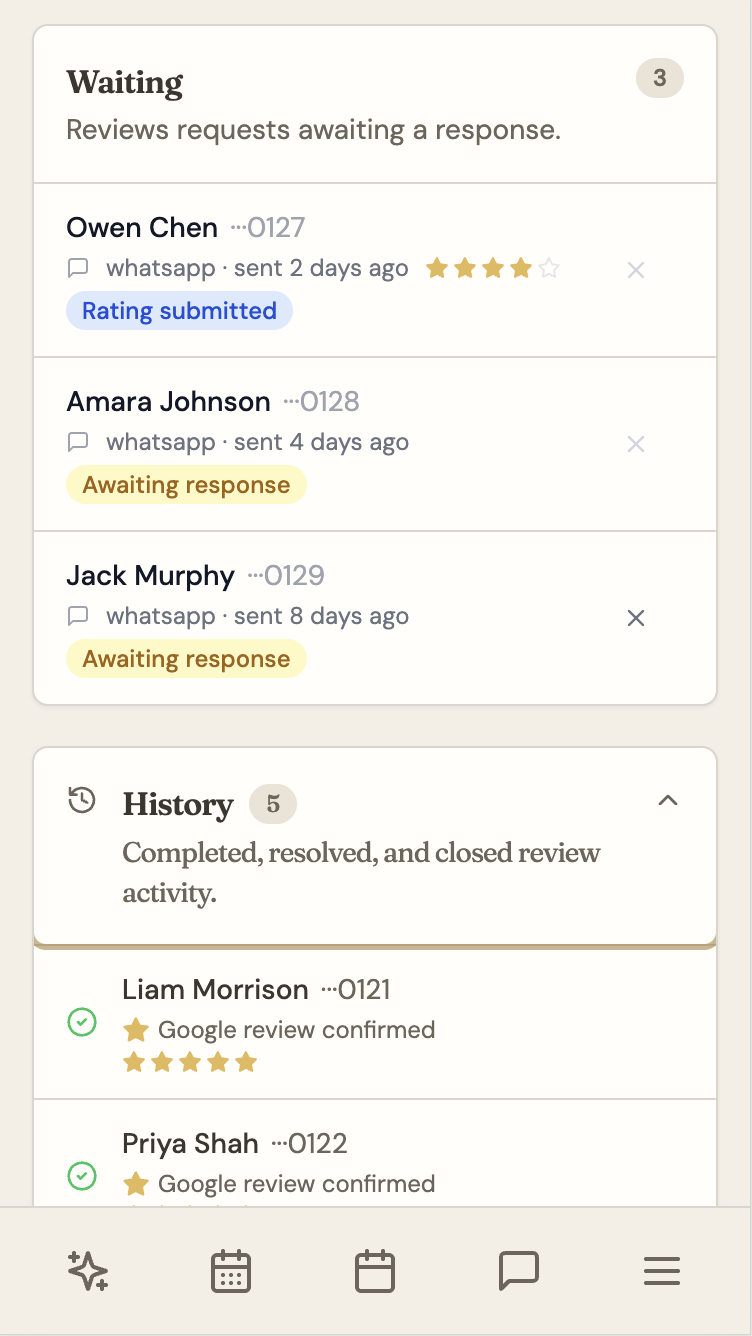Dismiss Owen Chen's review request
The height and width of the screenshot is (1336, 752).
click(x=635, y=270)
